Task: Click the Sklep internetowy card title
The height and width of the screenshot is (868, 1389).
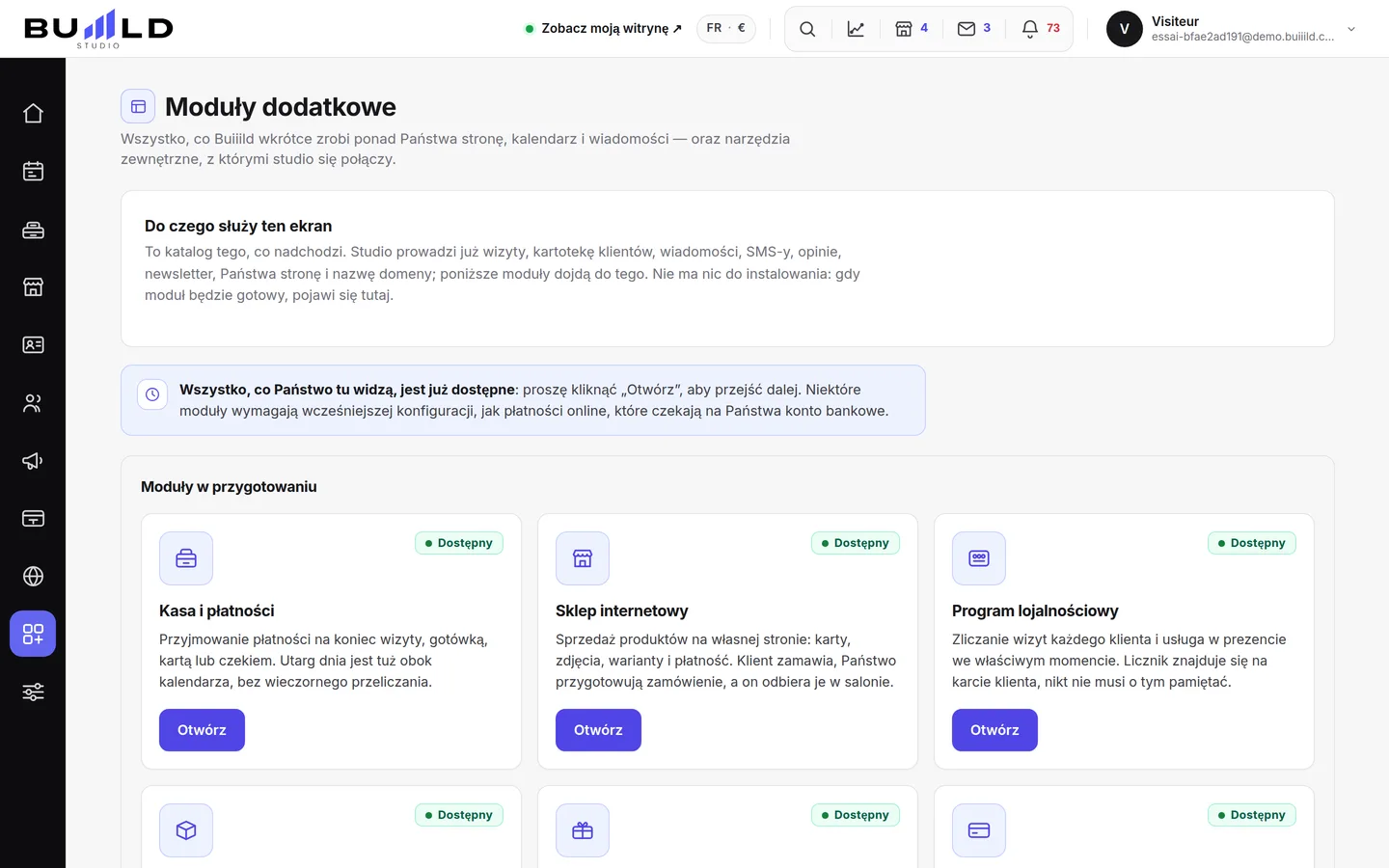Action: tap(622, 610)
